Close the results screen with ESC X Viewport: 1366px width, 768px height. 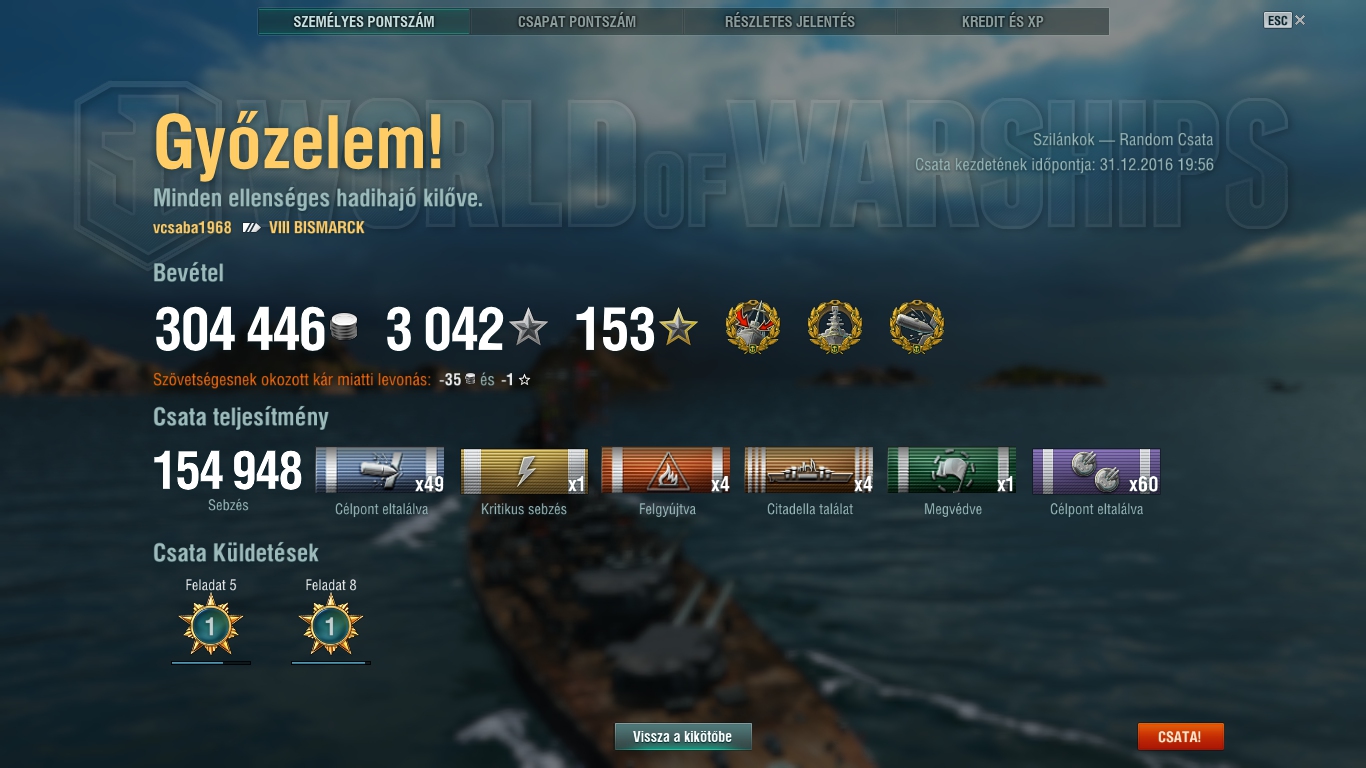(x=1285, y=20)
